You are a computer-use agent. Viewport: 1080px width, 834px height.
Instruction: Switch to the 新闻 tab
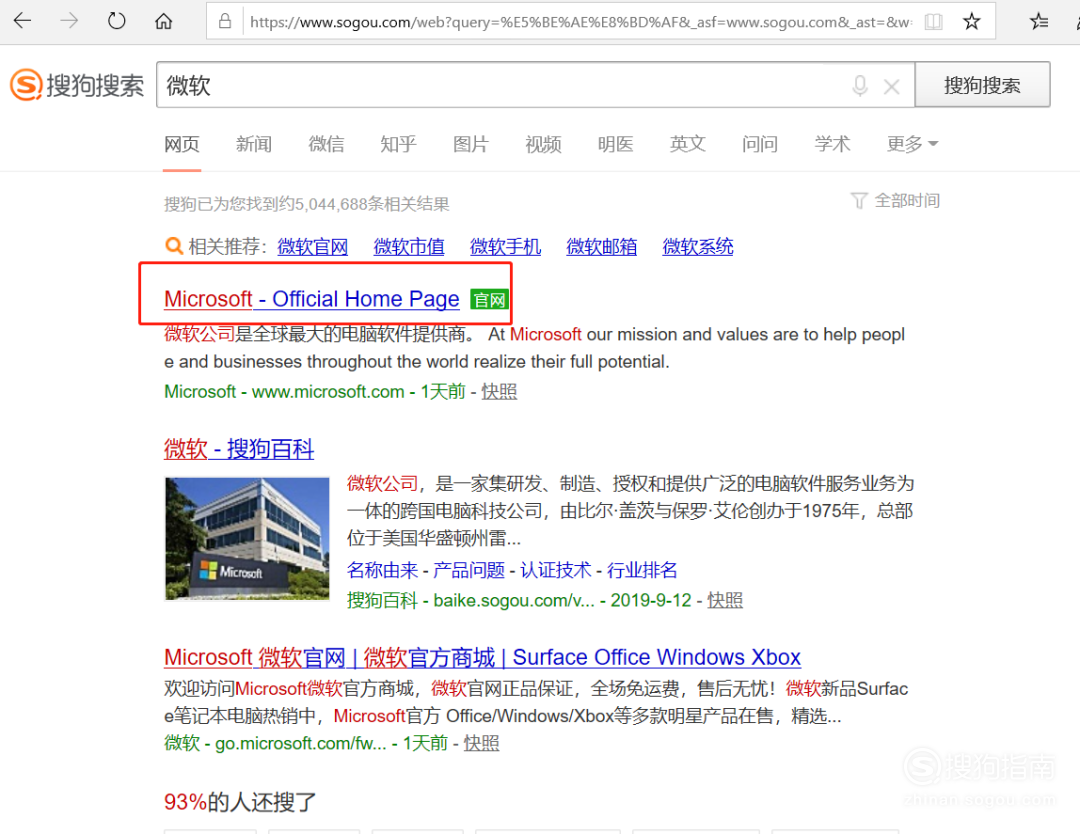254,144
